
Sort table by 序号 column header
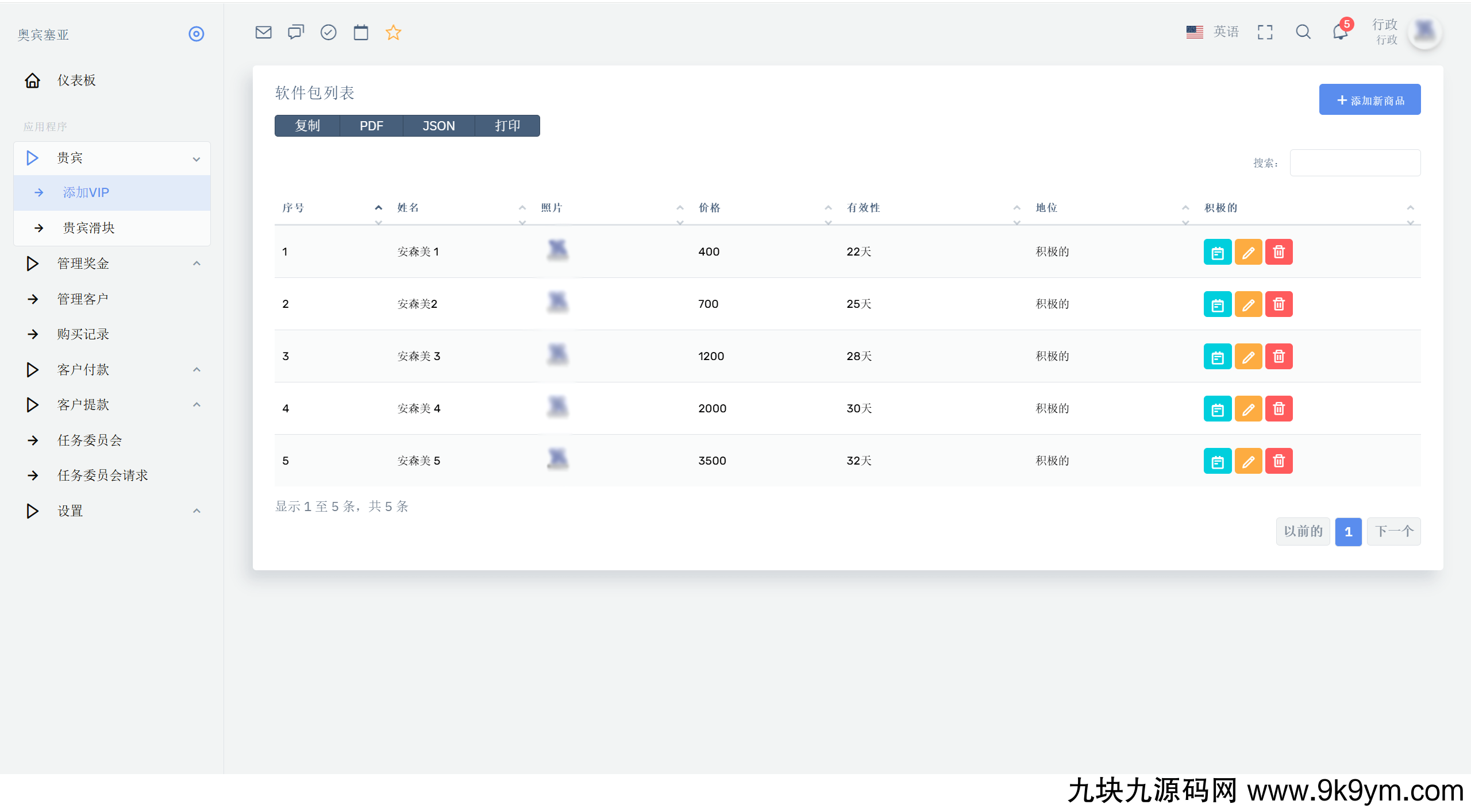[294, 208]
